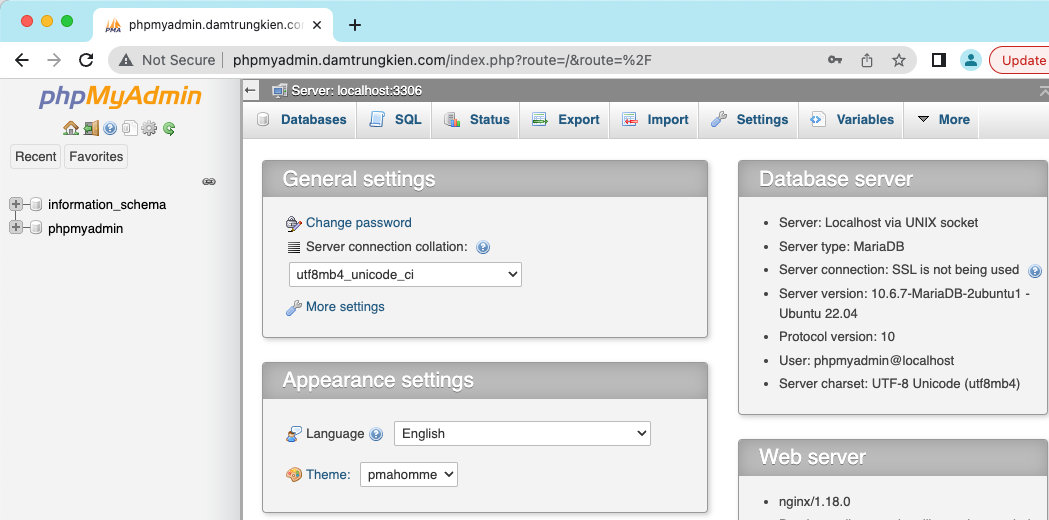Click the browser Update button
1049x520 pixels.
[x=1022, y=60]
